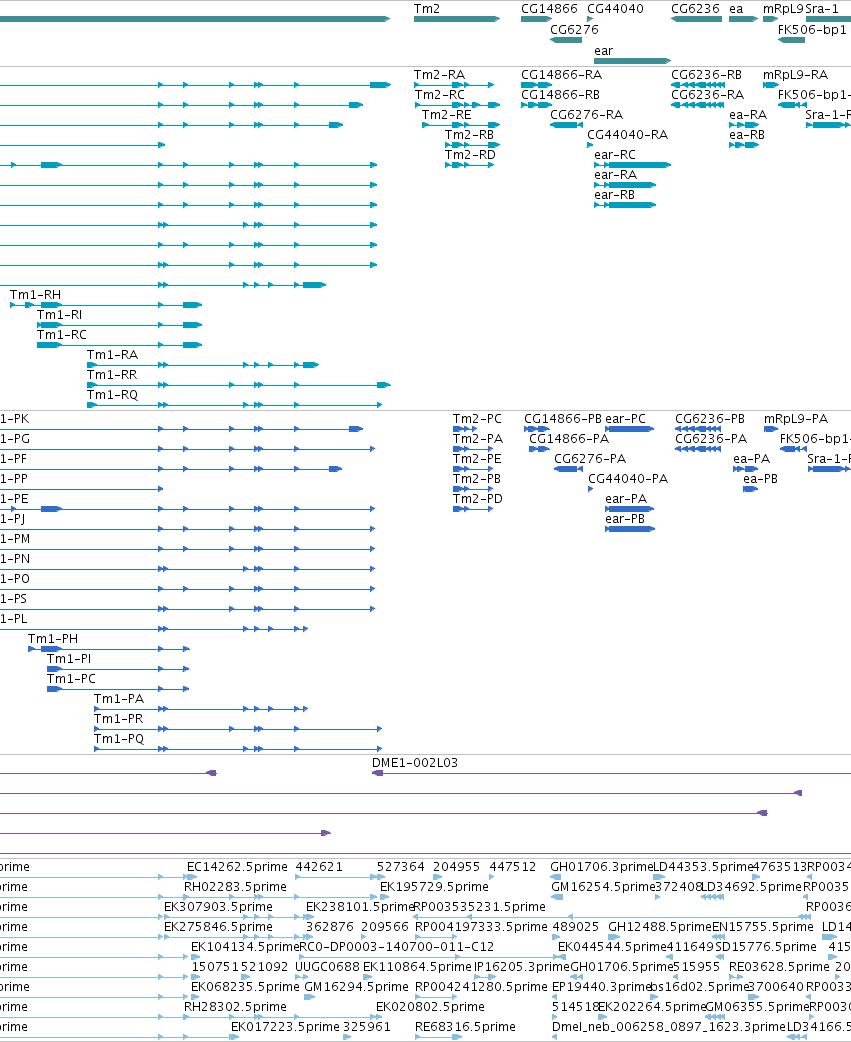Select the Tm2 gene bar
Viewport: 851px width, 1042px height.
456,19
